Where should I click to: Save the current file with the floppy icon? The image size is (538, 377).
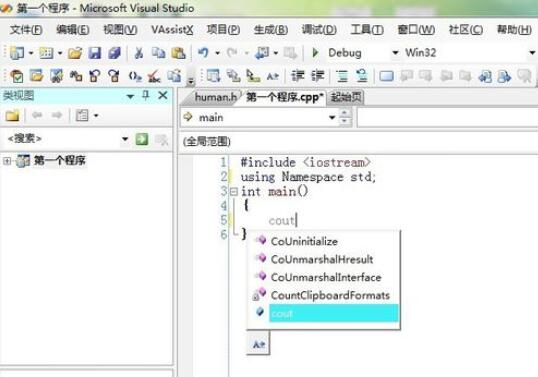[x=94, y=53]
